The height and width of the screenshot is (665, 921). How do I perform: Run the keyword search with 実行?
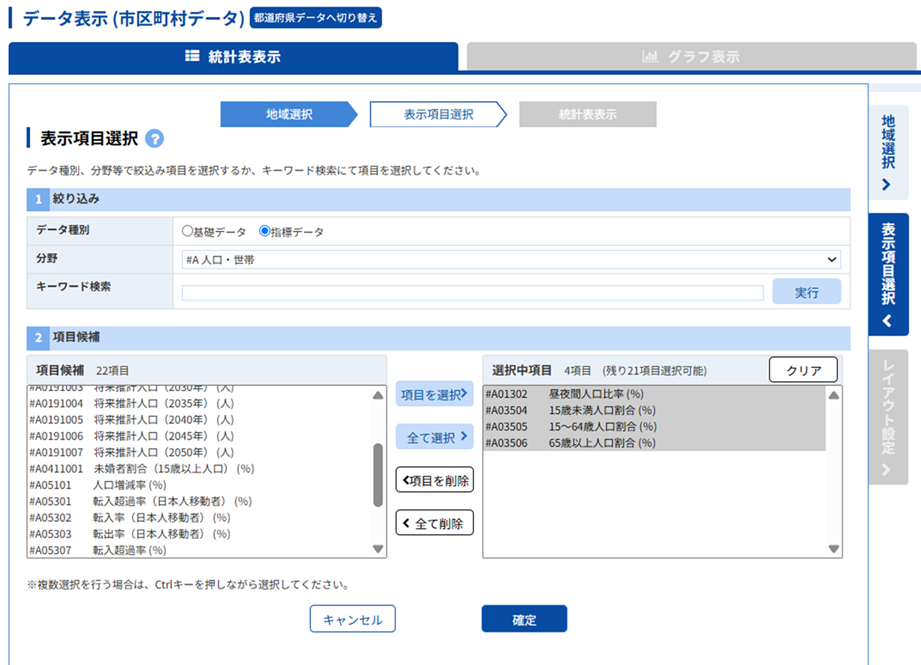click(x=807, y=291)
